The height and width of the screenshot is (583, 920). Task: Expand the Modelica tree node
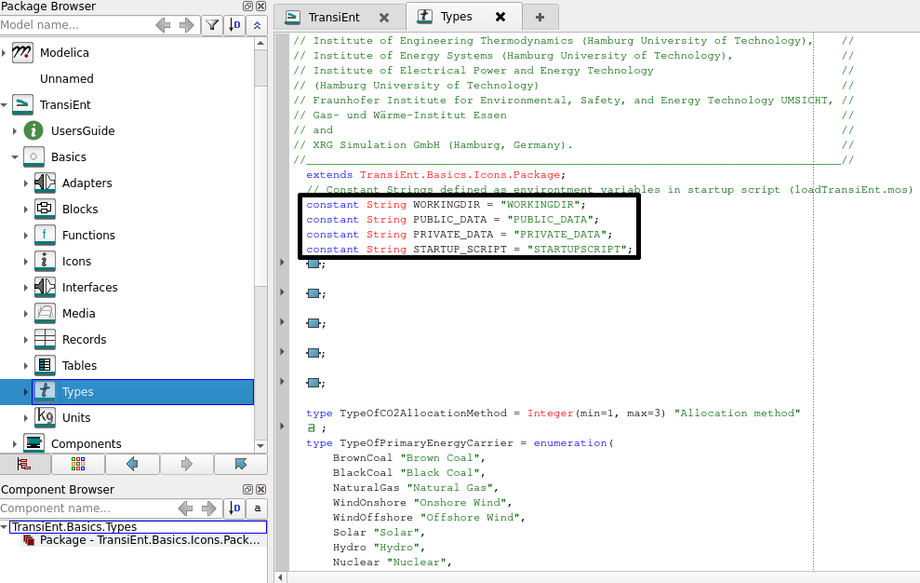tap(4, 53)
